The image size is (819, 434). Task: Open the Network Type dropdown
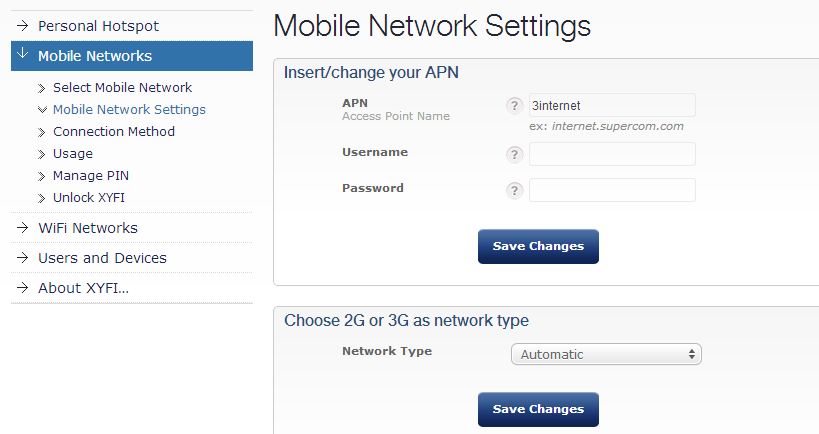[x=606, y=354]
